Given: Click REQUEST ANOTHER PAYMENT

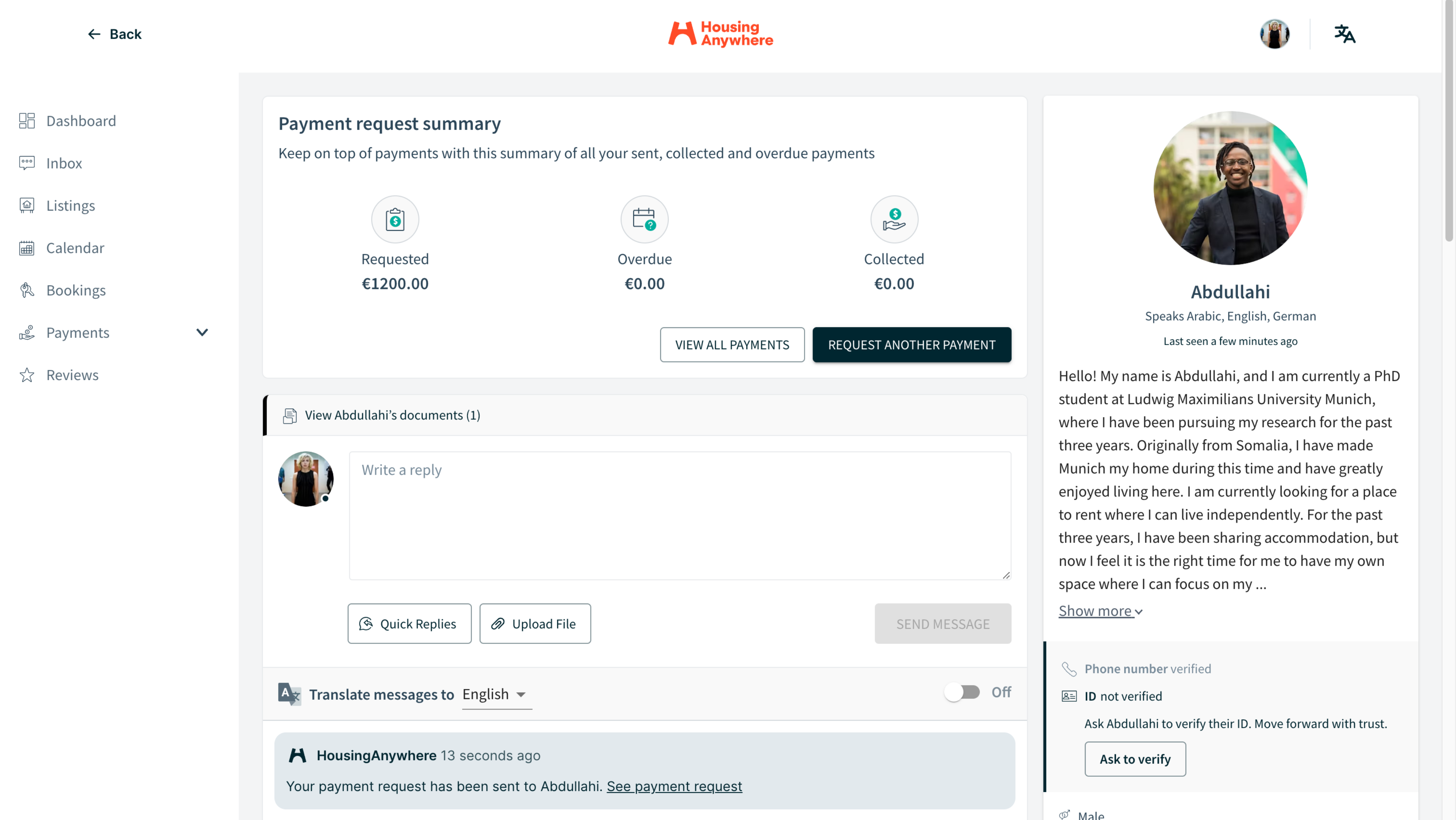Looking at the screenshot, I should click(911, 344).
